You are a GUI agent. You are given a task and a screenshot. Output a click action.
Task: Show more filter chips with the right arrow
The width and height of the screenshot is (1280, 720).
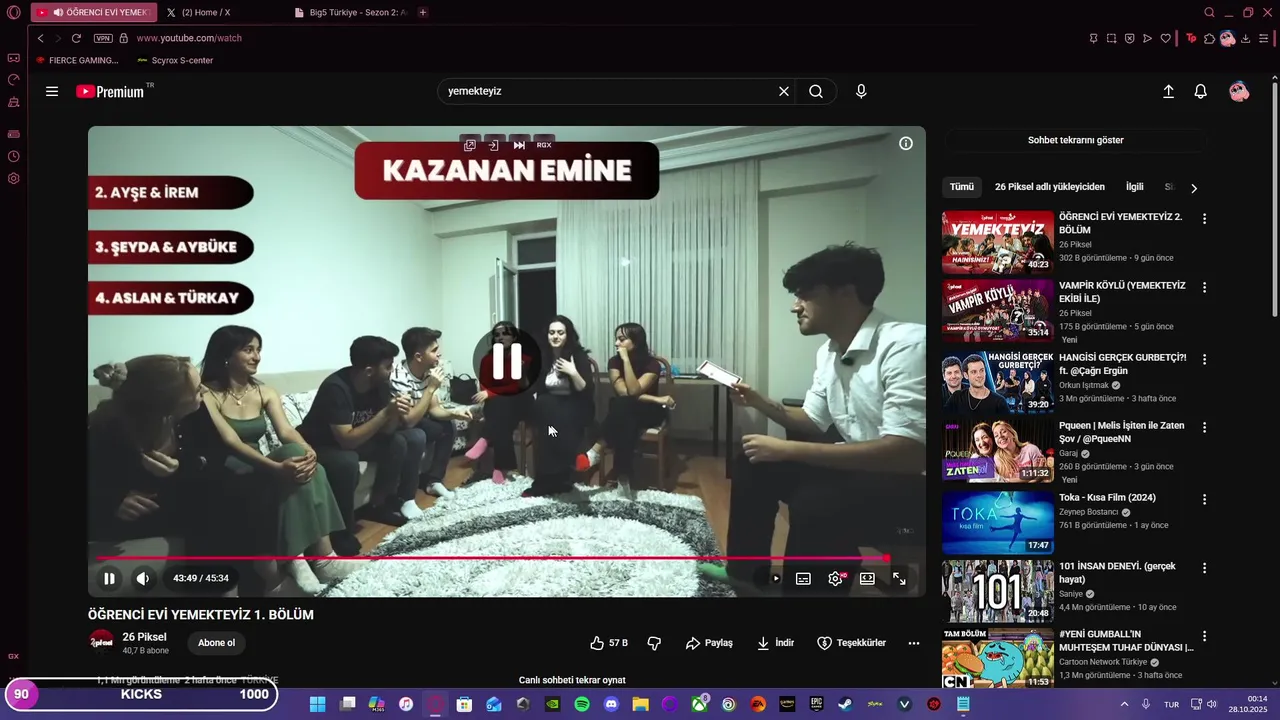1193,188
